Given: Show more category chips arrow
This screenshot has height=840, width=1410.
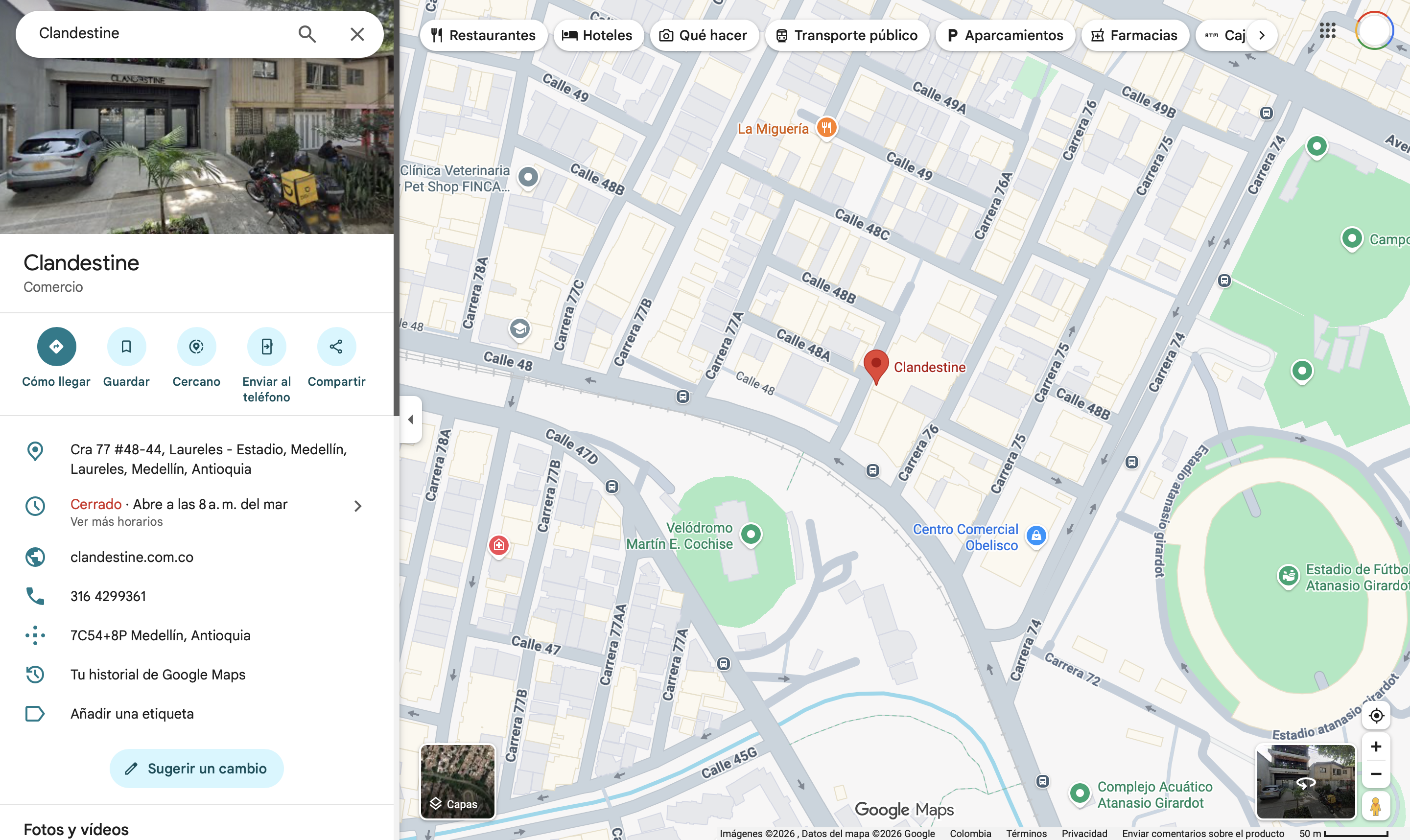Looking at the screenshot, I should [x=1262, y=35].
